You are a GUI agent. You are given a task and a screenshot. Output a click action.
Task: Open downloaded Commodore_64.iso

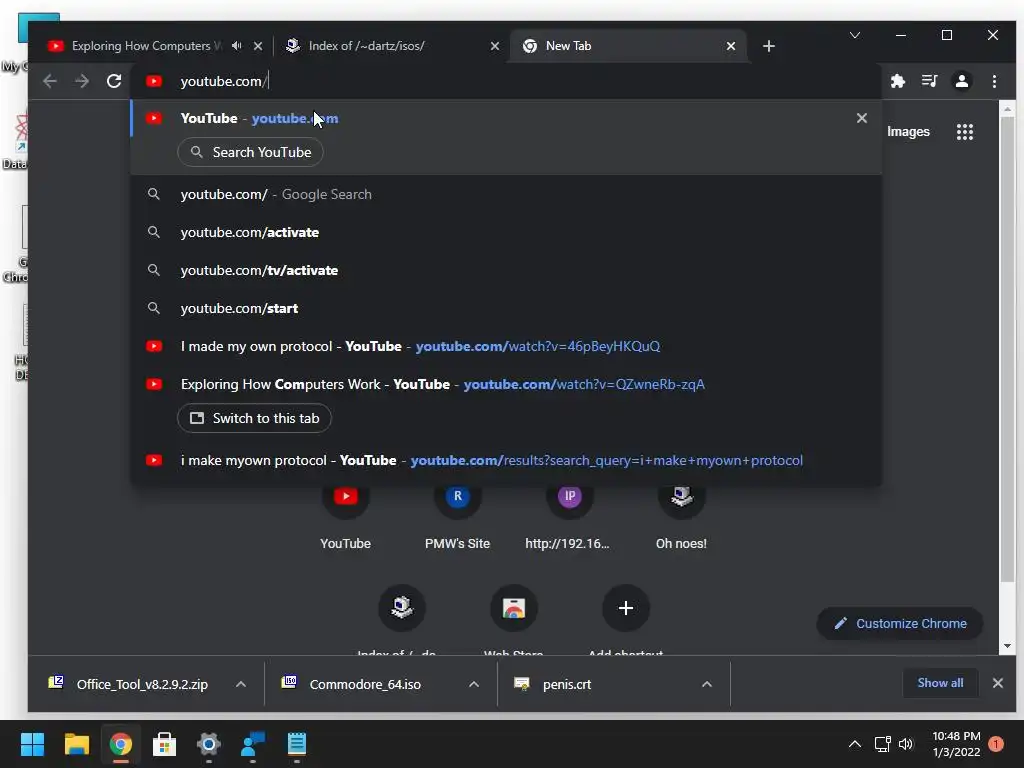[x=353, y=684]
